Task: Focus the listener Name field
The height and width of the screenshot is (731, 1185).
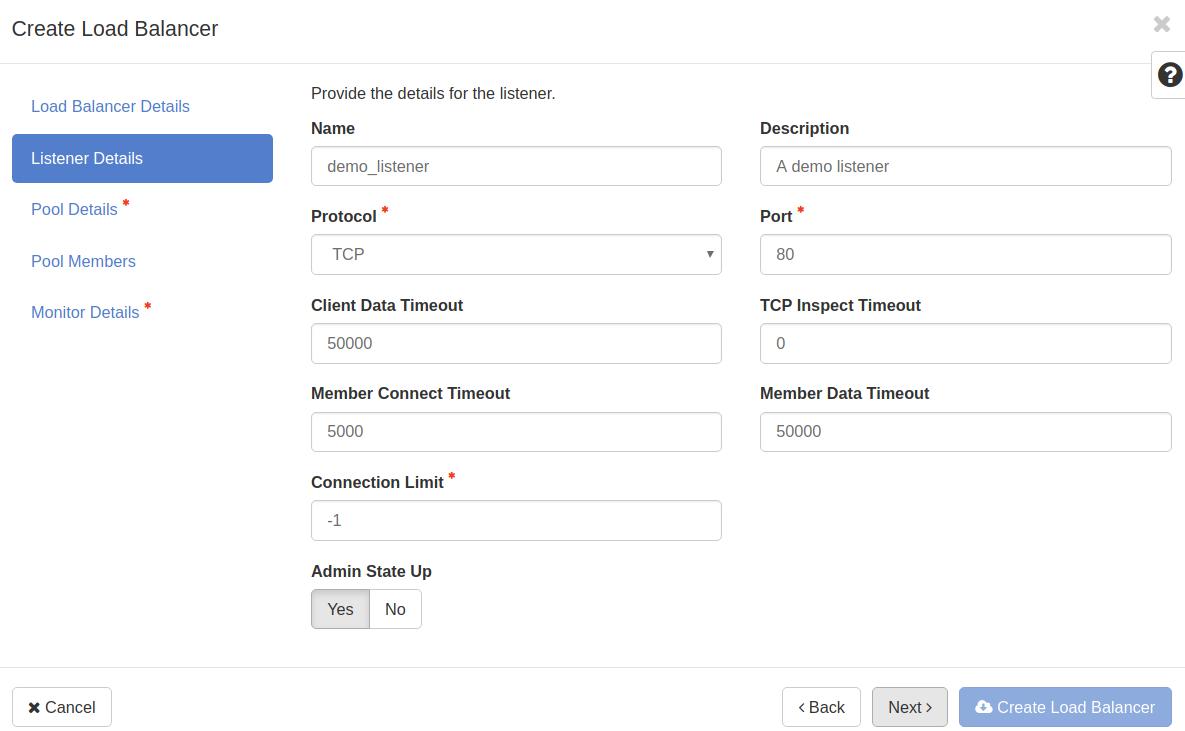Action: 516,166
